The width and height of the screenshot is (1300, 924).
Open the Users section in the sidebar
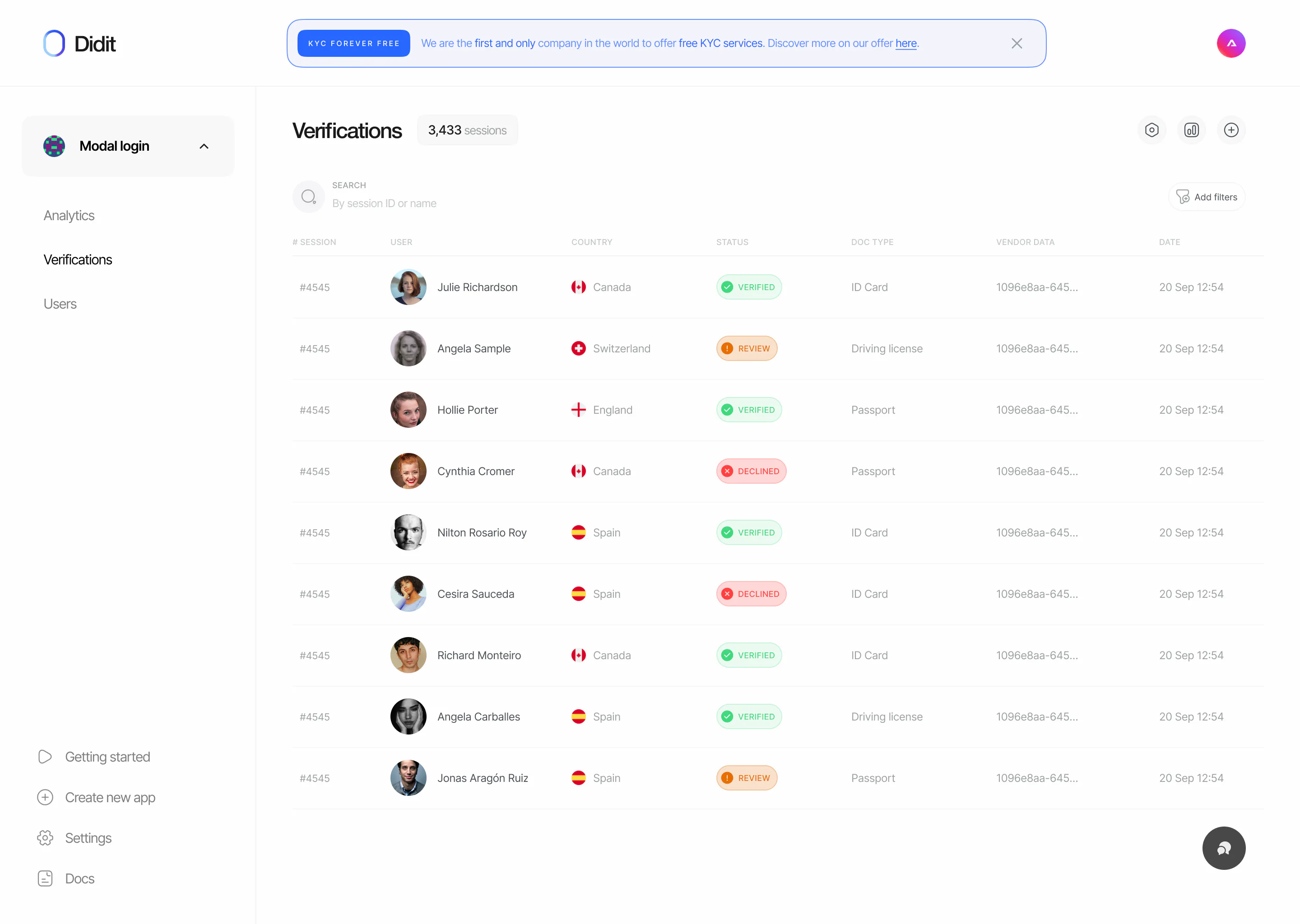pyautogui.click(x=60, y=303)
